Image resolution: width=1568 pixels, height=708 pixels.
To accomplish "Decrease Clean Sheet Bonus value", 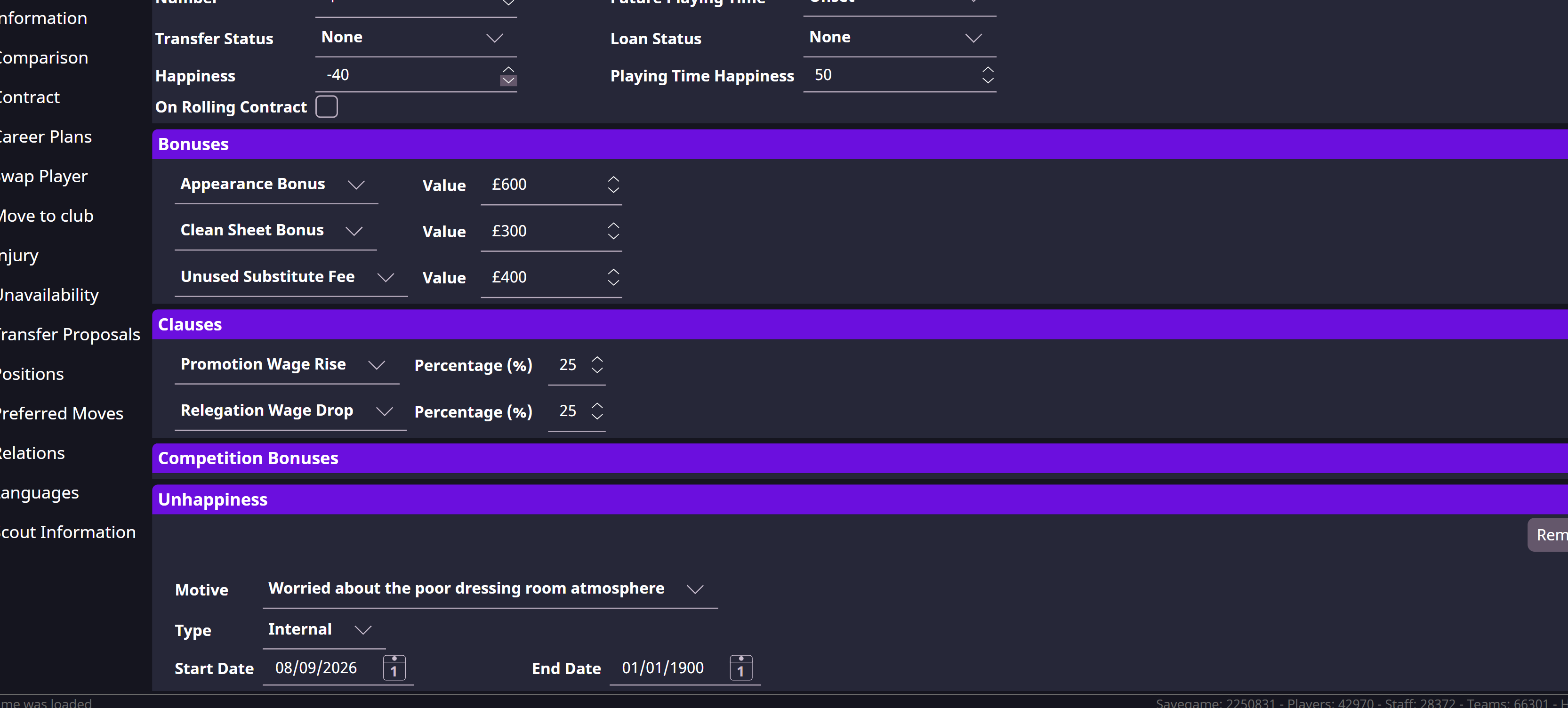I will click(613, 236).
